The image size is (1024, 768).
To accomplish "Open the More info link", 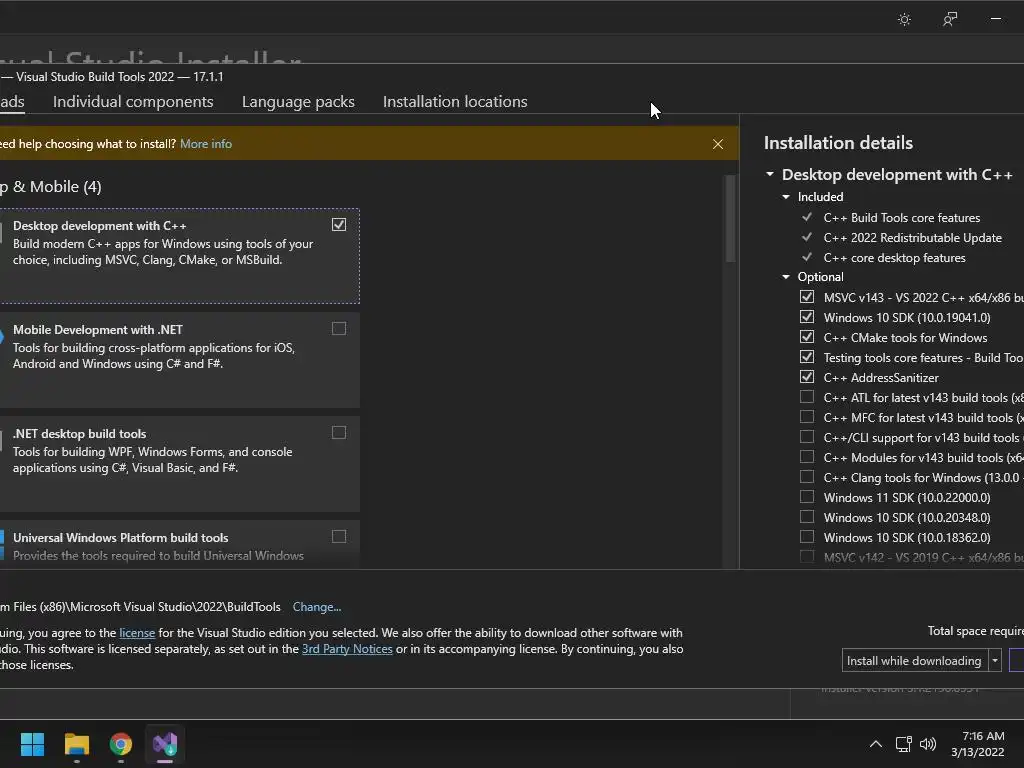I will coord(206,144).
